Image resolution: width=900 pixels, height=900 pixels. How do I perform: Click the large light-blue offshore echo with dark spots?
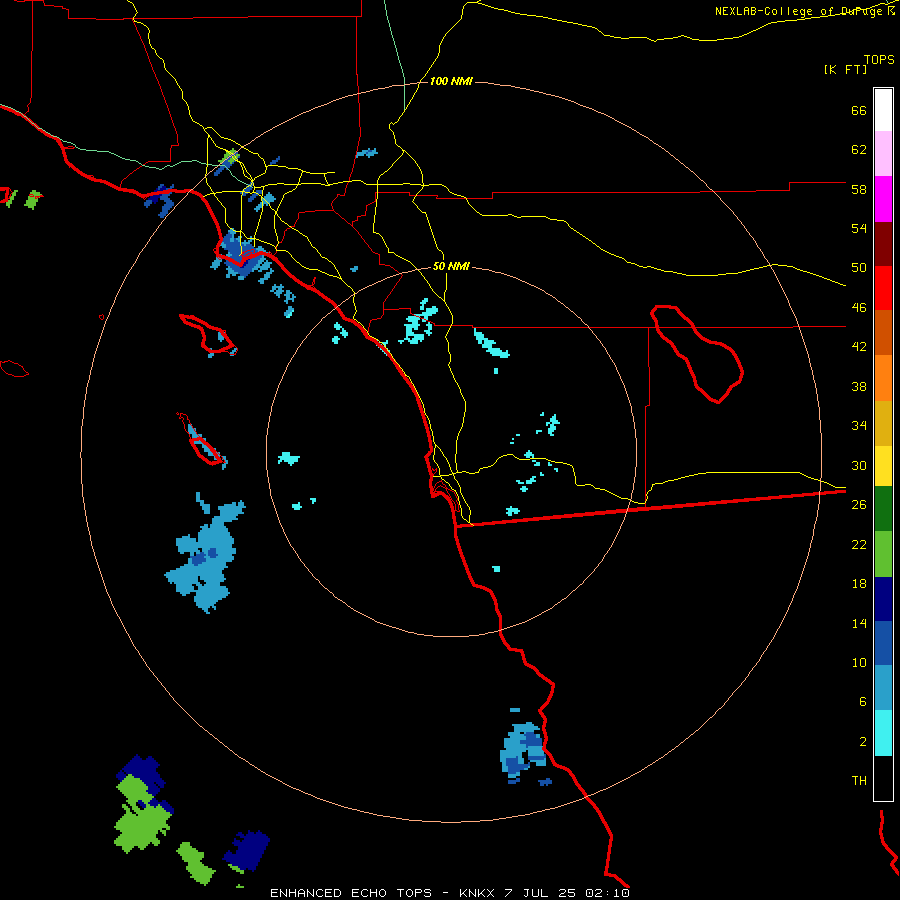(207, 556)
